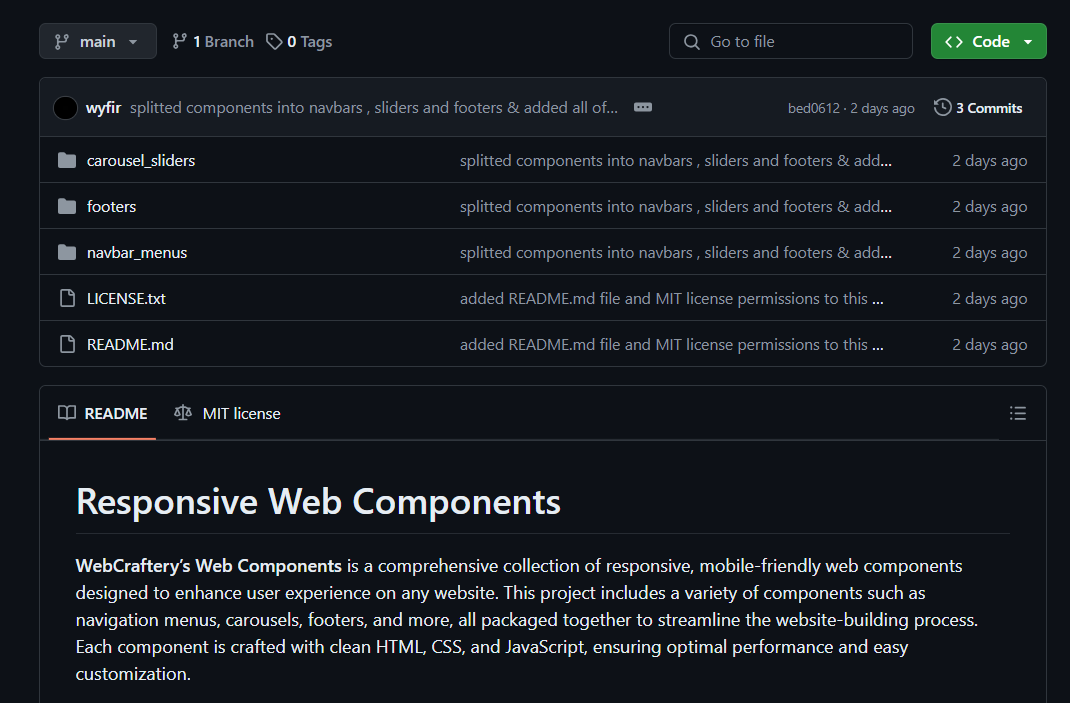Switch to the README tab
Image resolution: width=1070 pixels, height=703 pixels.
[x=103, y=413]
